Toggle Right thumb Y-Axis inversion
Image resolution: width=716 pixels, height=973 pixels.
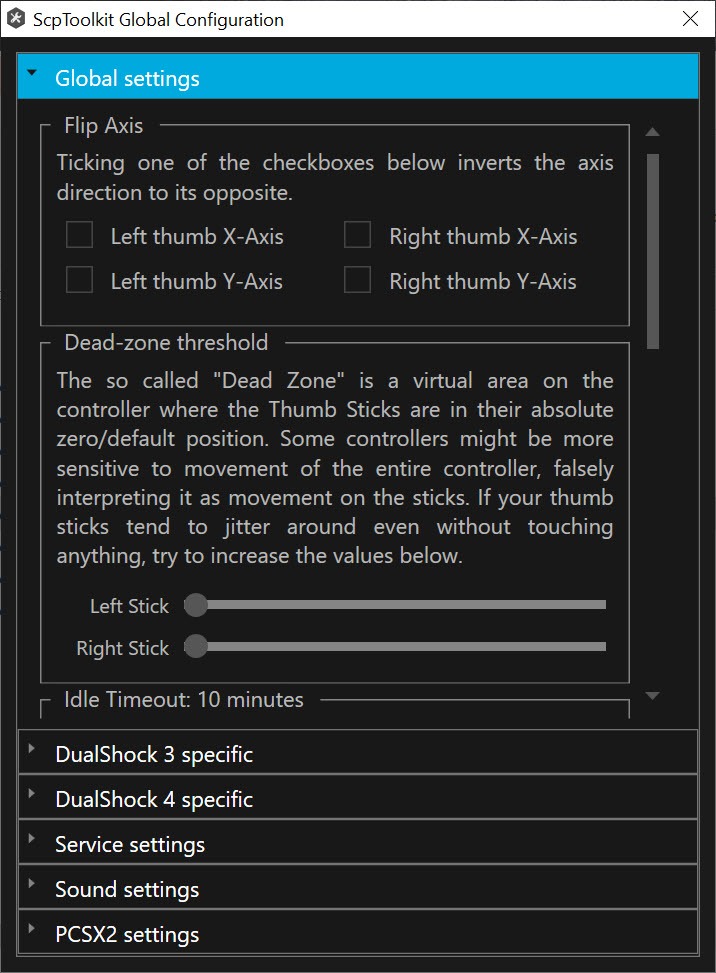(357, 280)
